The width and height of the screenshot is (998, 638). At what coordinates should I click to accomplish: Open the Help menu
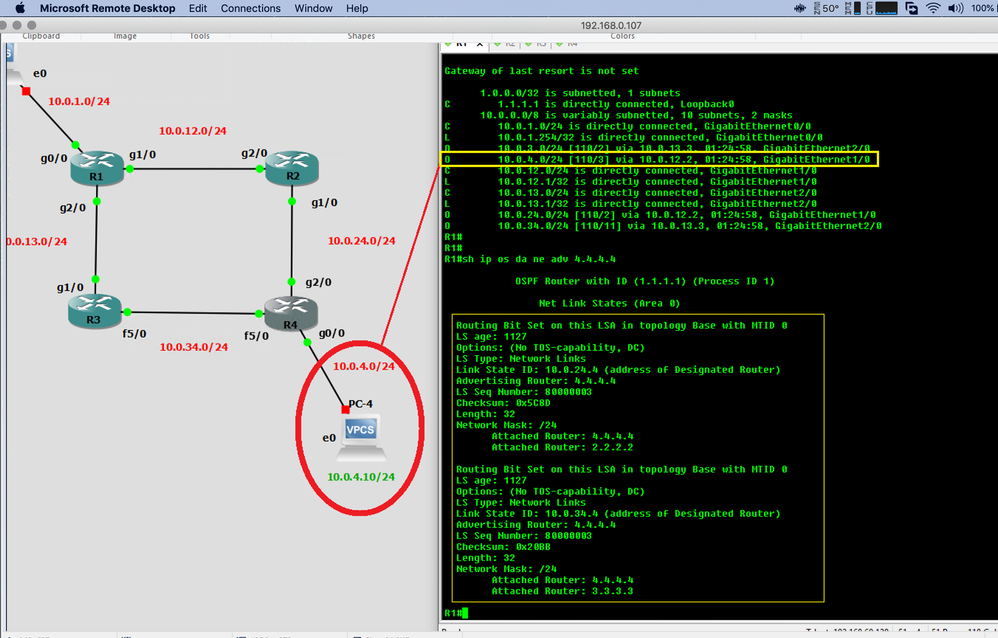pos(357,8)
